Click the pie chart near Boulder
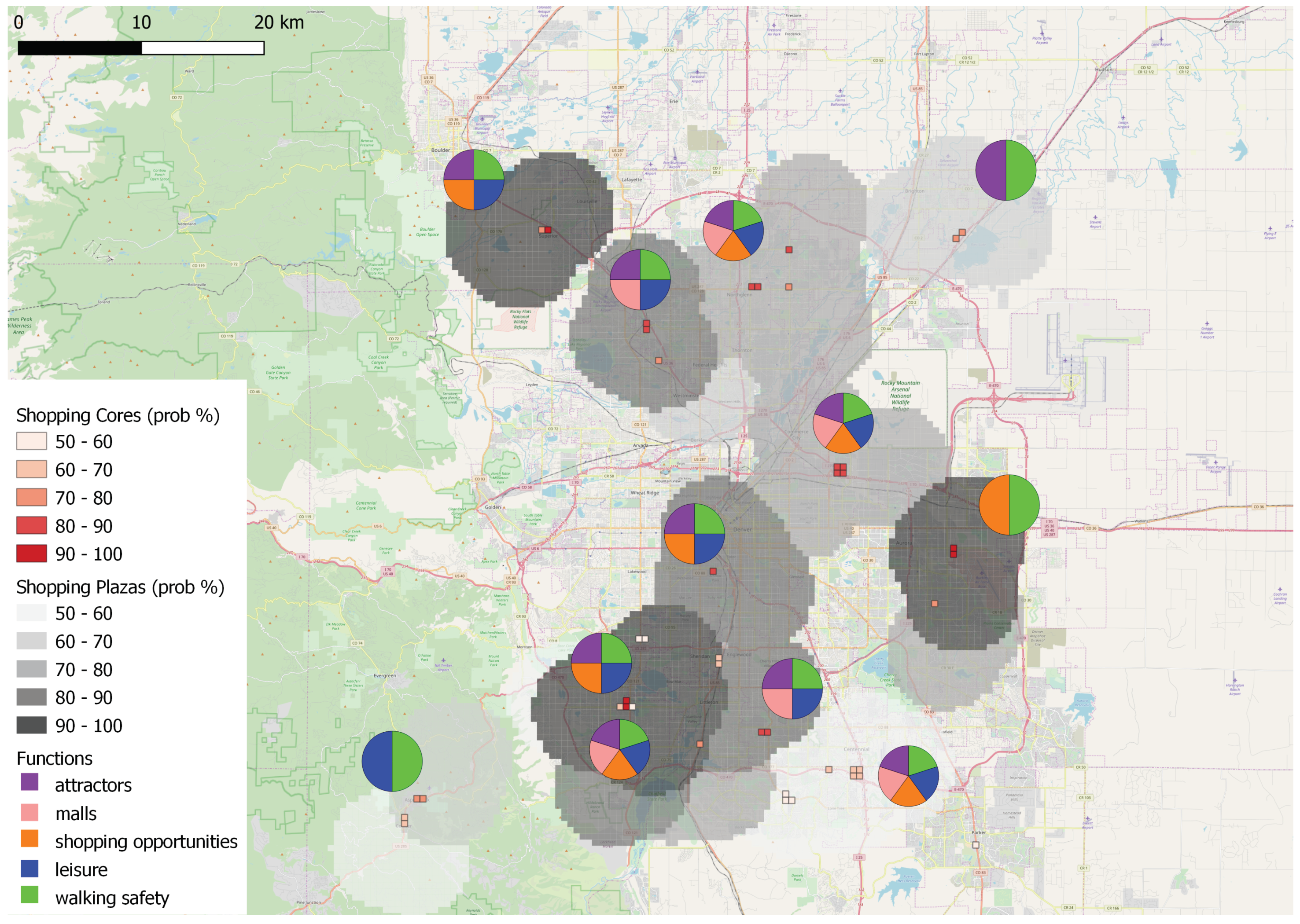The image size is (1300, 924). (474, 180)
